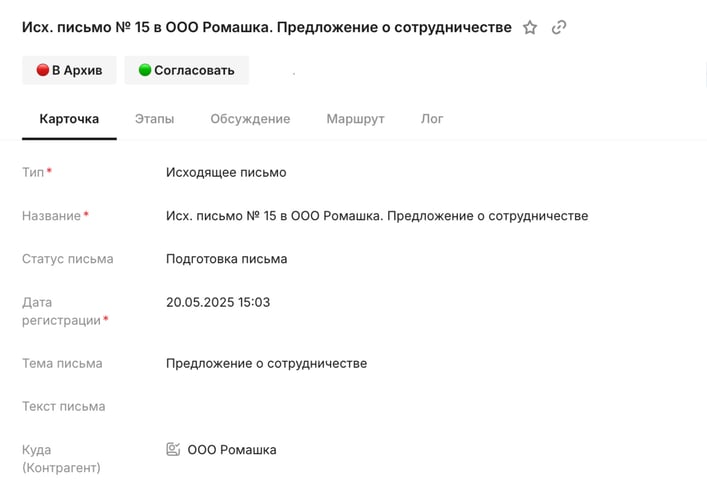Switch to the Карточка tab
The width and height of the screenshot is (707, 499).
[x=69, y=119]
